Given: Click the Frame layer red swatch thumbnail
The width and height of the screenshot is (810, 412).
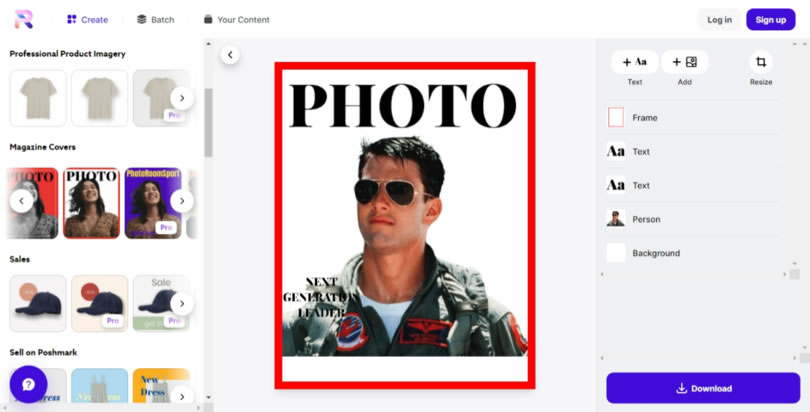Looking at the screenshot, I should 616,118.
